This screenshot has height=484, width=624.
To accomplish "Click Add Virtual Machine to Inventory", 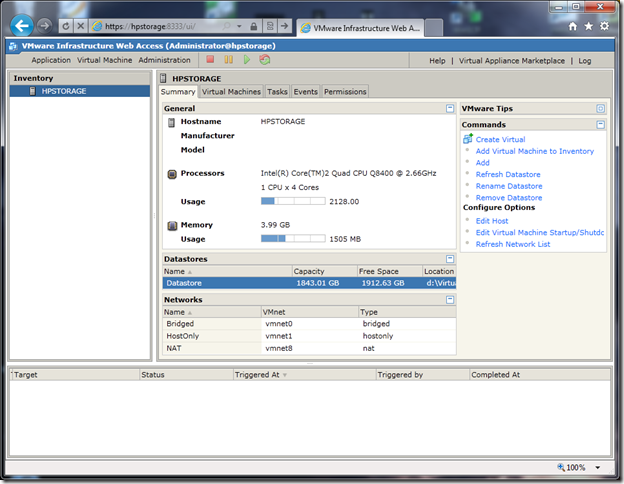I will tap(534, 151).
